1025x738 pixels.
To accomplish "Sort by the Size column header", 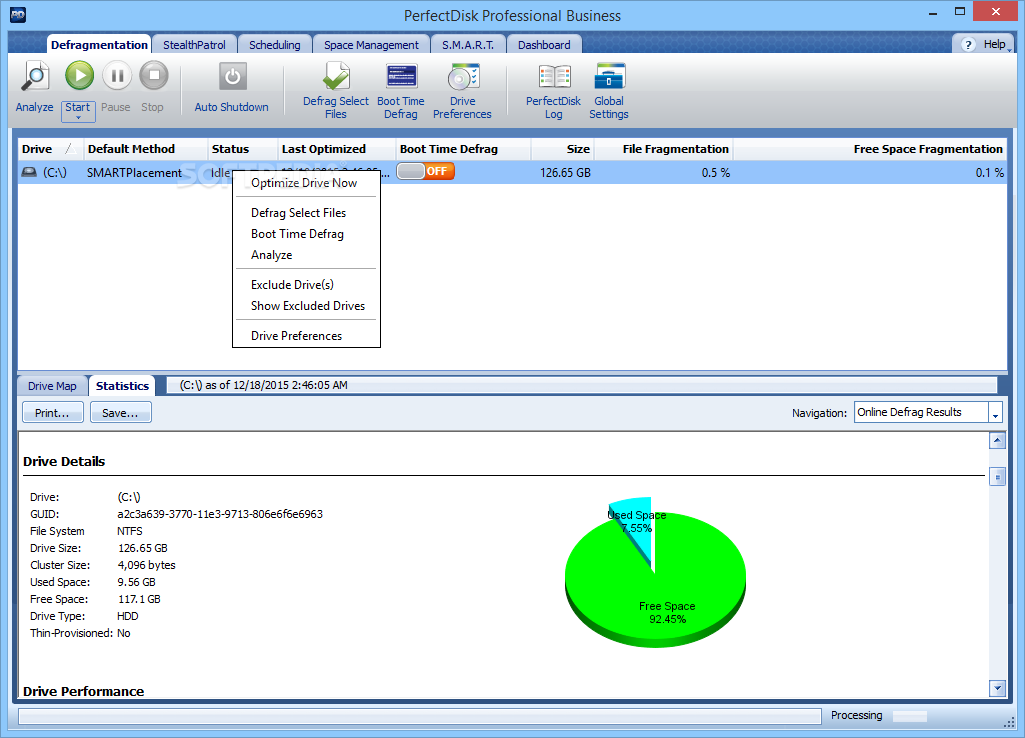I will point(563,149).
